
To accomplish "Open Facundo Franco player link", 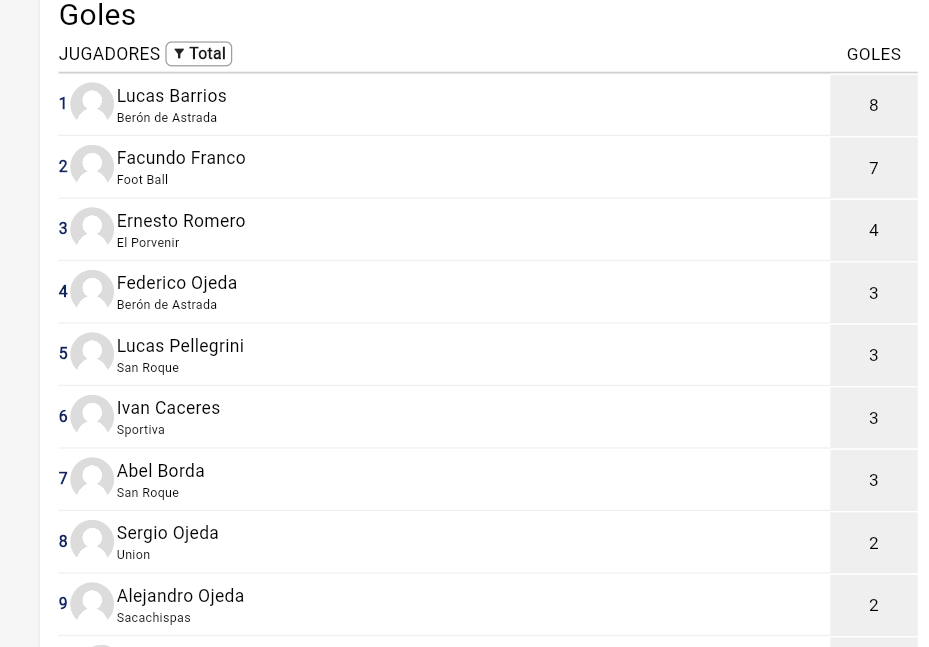I will point(180,158).
